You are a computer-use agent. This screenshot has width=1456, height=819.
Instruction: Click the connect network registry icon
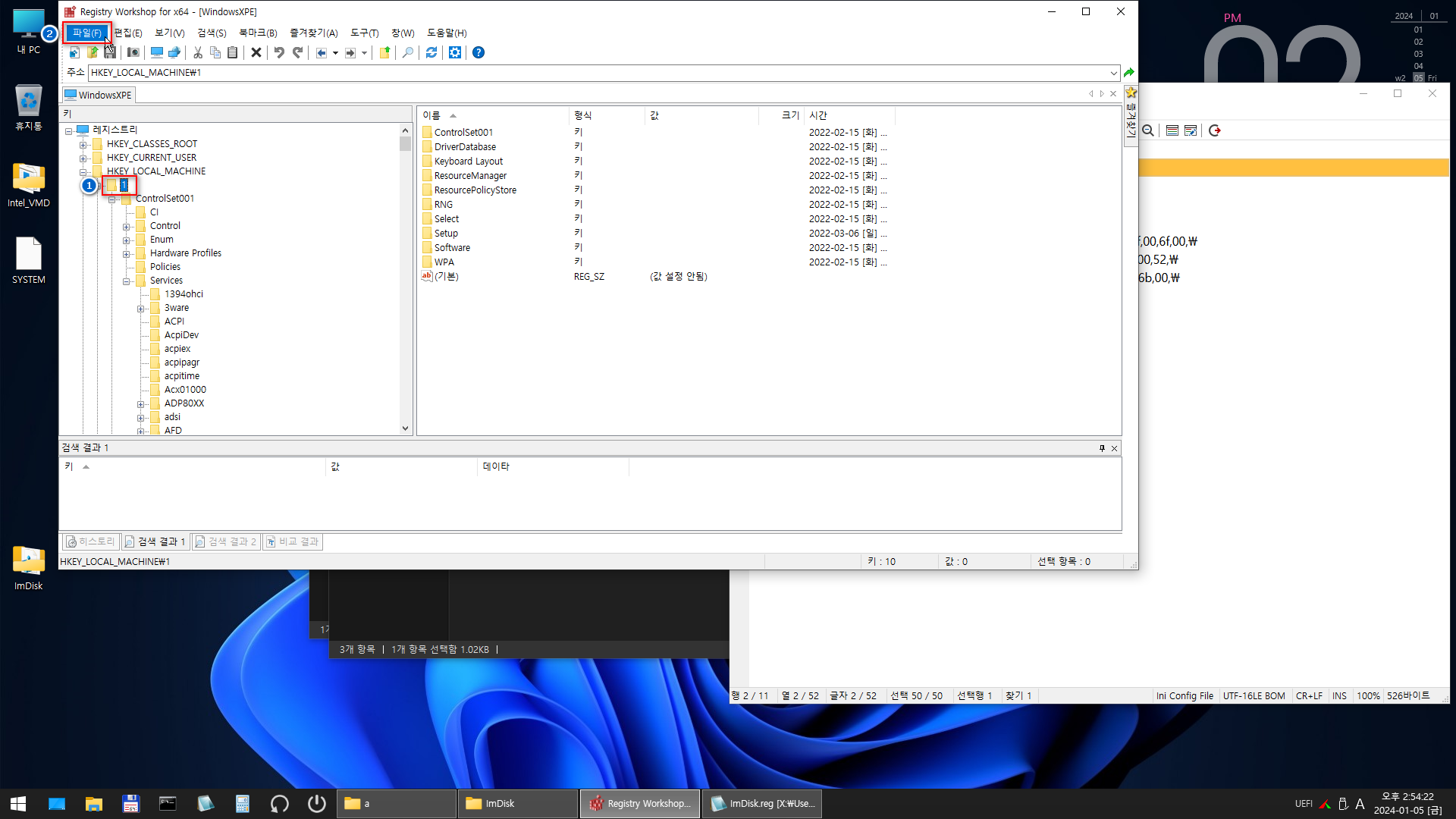point(174,52)
